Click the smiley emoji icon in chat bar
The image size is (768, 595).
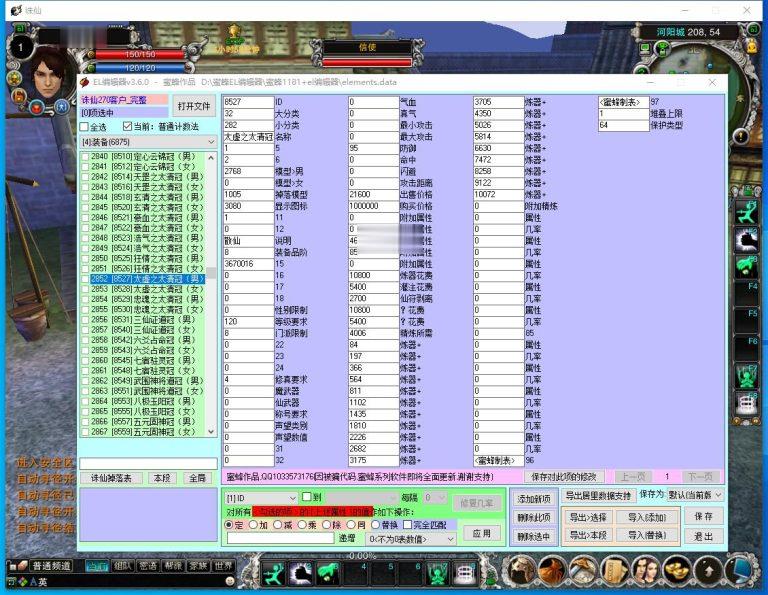[230, 581]
